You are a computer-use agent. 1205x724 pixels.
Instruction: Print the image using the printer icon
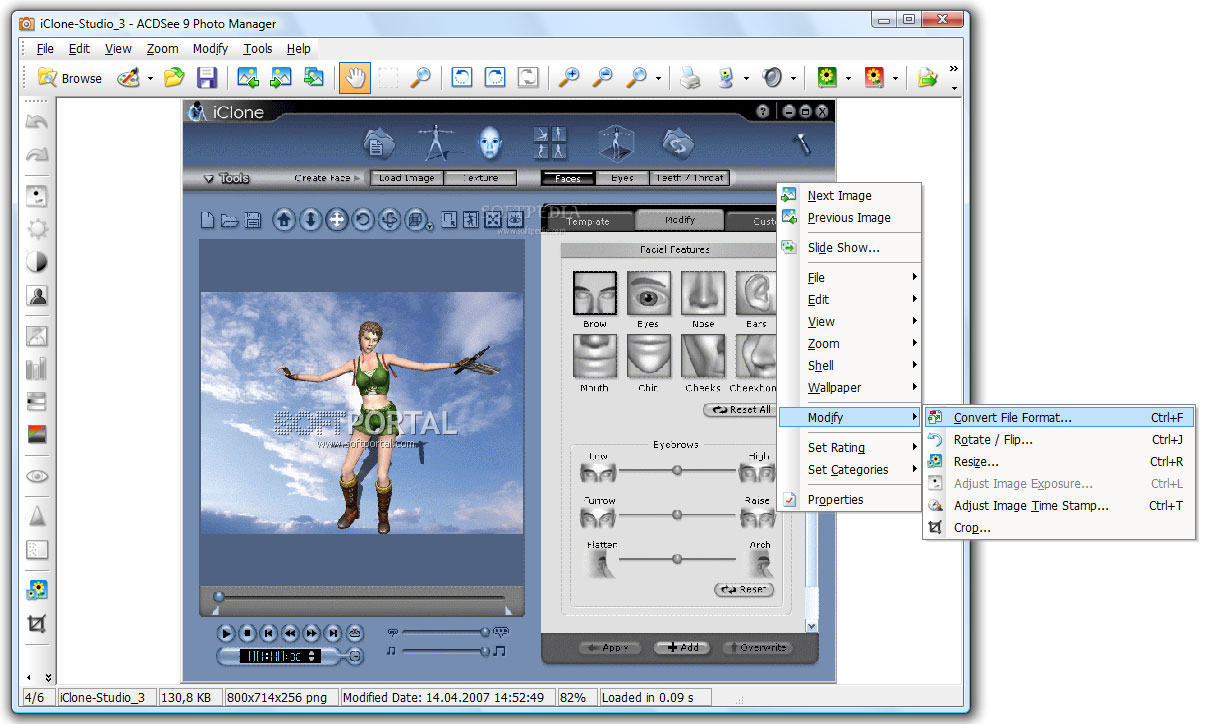click(691, 78)
